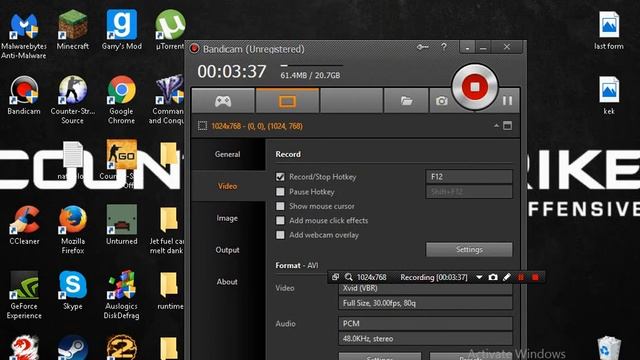Open Mozilla Firefox desktop shortcut
This screenshot has height=360, width=640.
click(73, 230)
